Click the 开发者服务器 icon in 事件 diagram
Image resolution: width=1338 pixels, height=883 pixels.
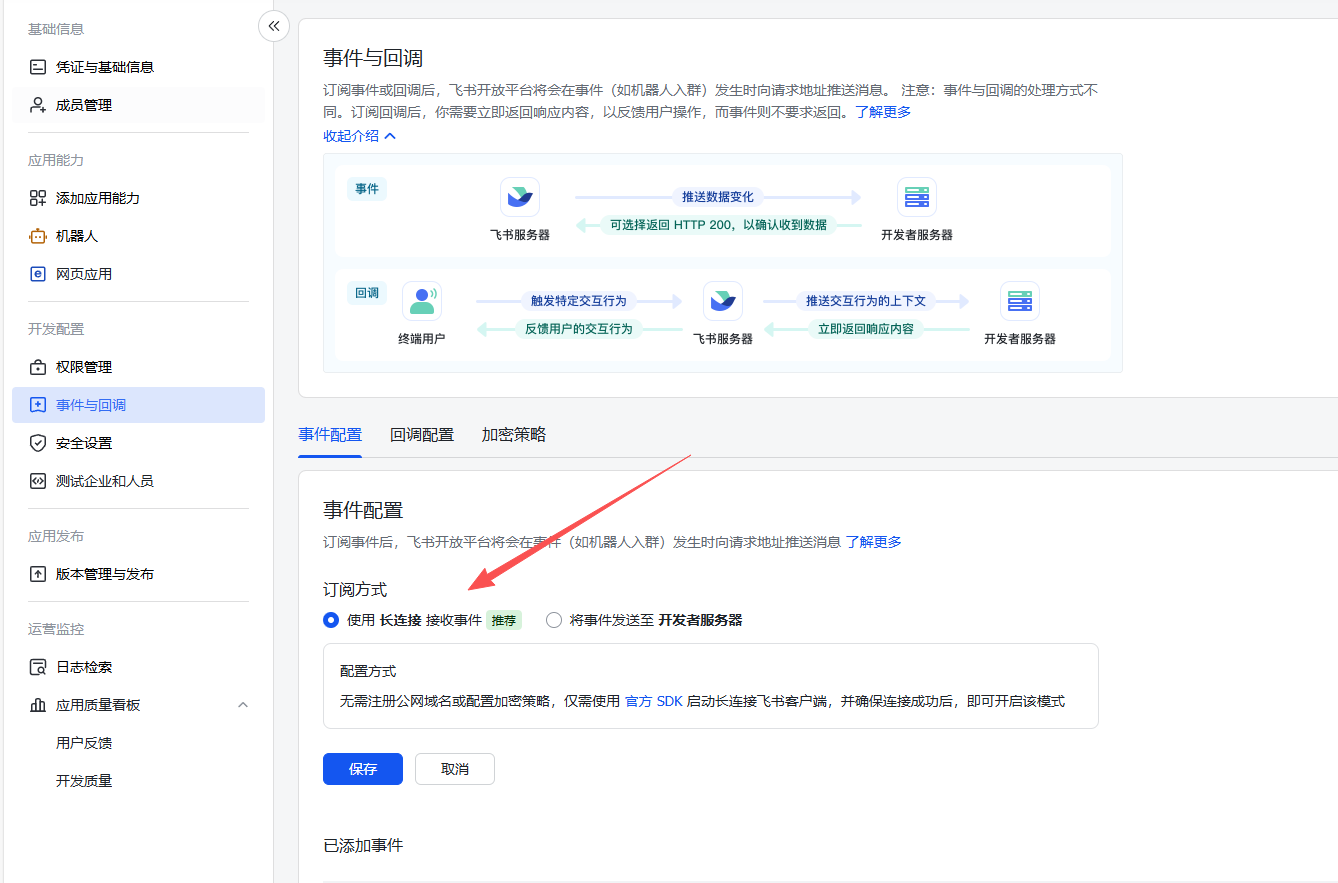pyautogui.click(x=917, y=197)
